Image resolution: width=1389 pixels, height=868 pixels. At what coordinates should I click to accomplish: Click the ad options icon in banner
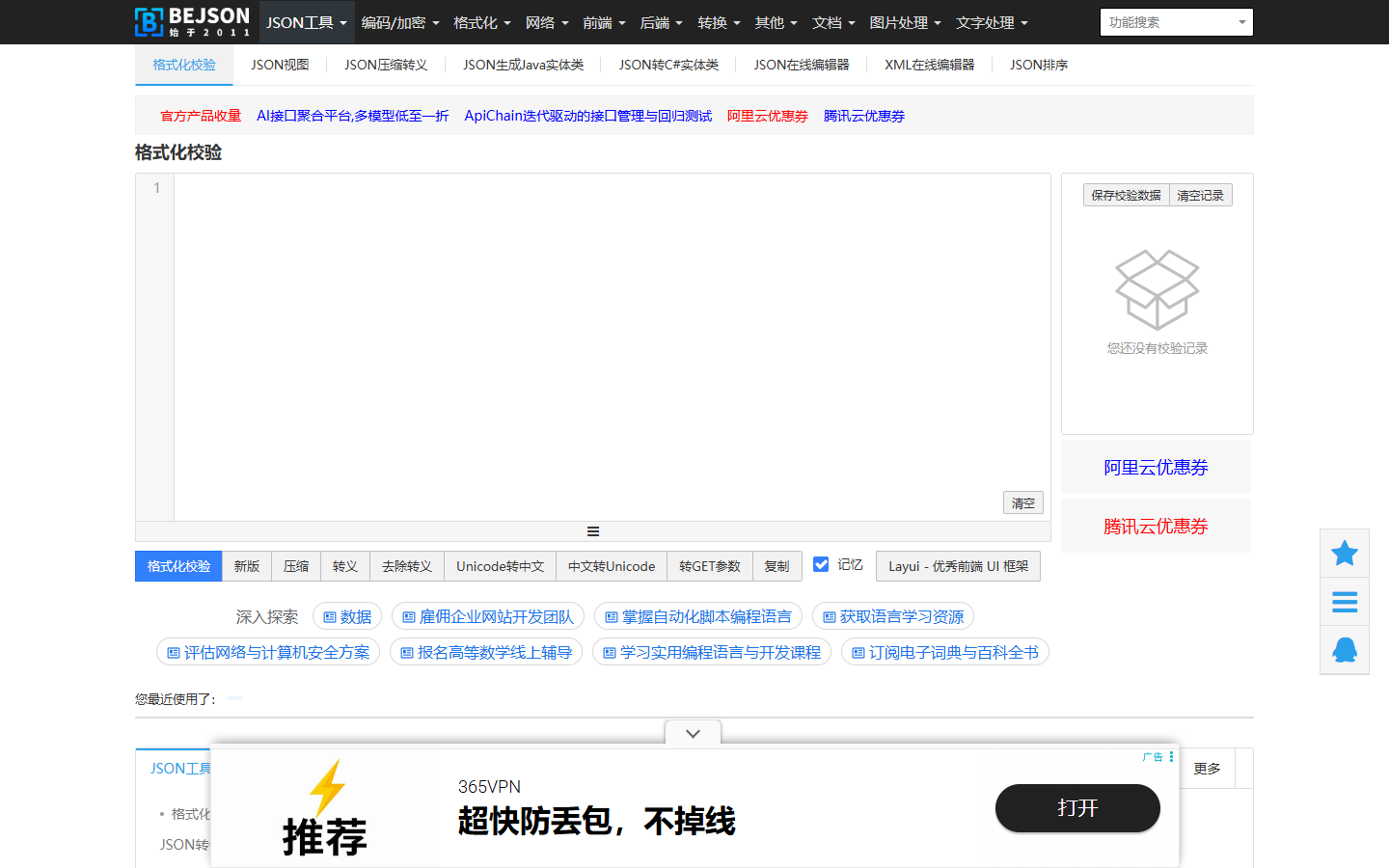pyautogui.click(x=1171, y=757)
